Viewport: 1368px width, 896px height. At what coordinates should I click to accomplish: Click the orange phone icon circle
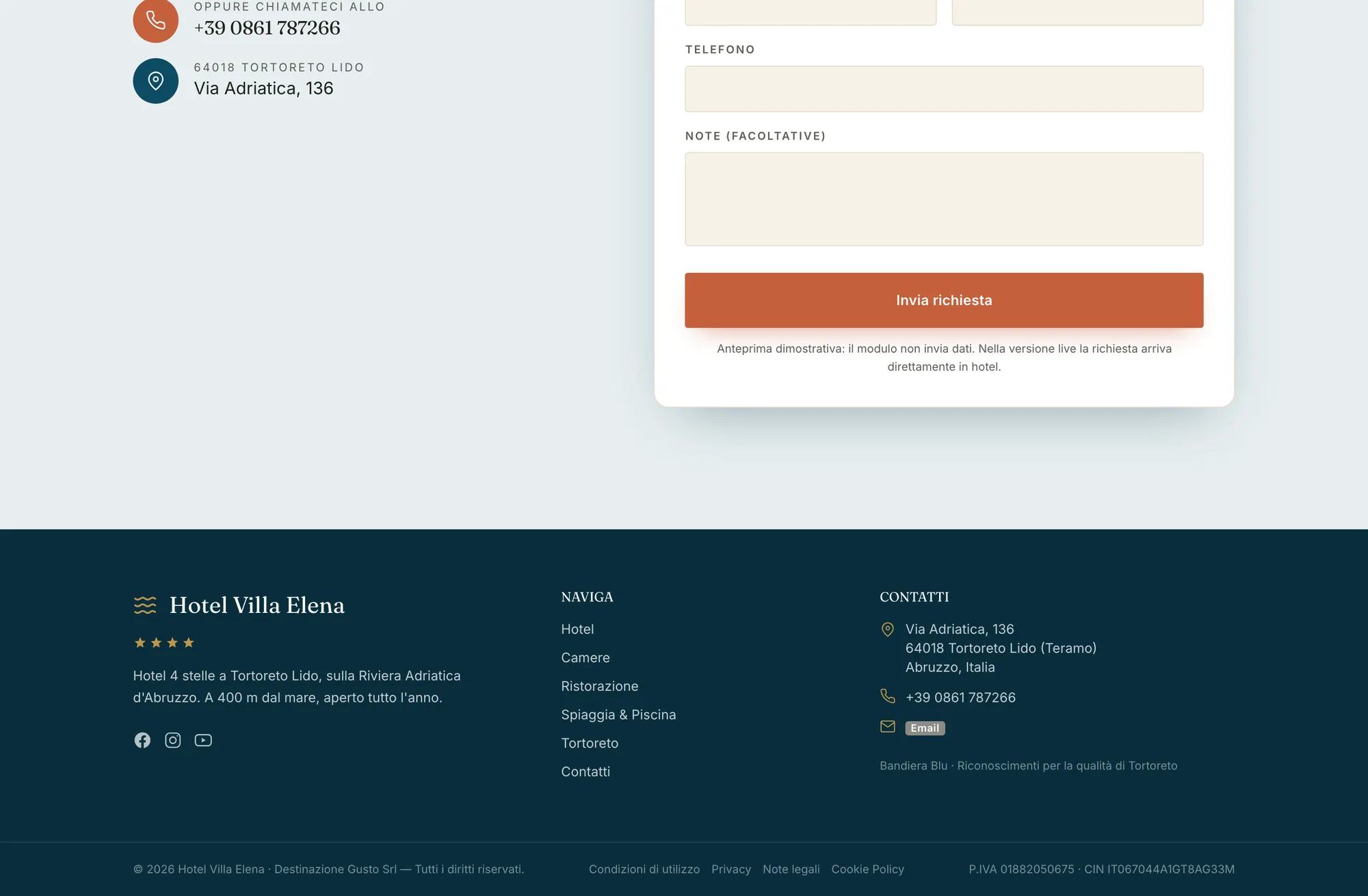[156, 20]
